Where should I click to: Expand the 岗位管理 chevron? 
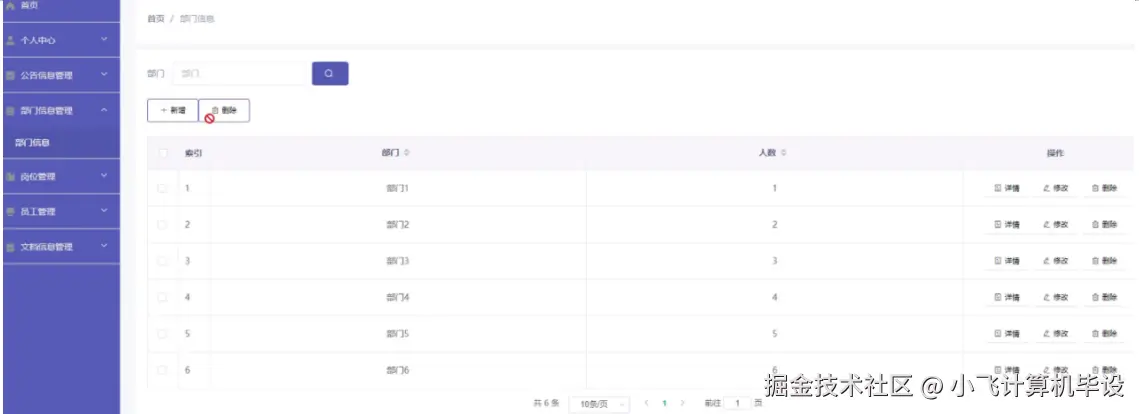pyautogui.click(x=104, y=175)
